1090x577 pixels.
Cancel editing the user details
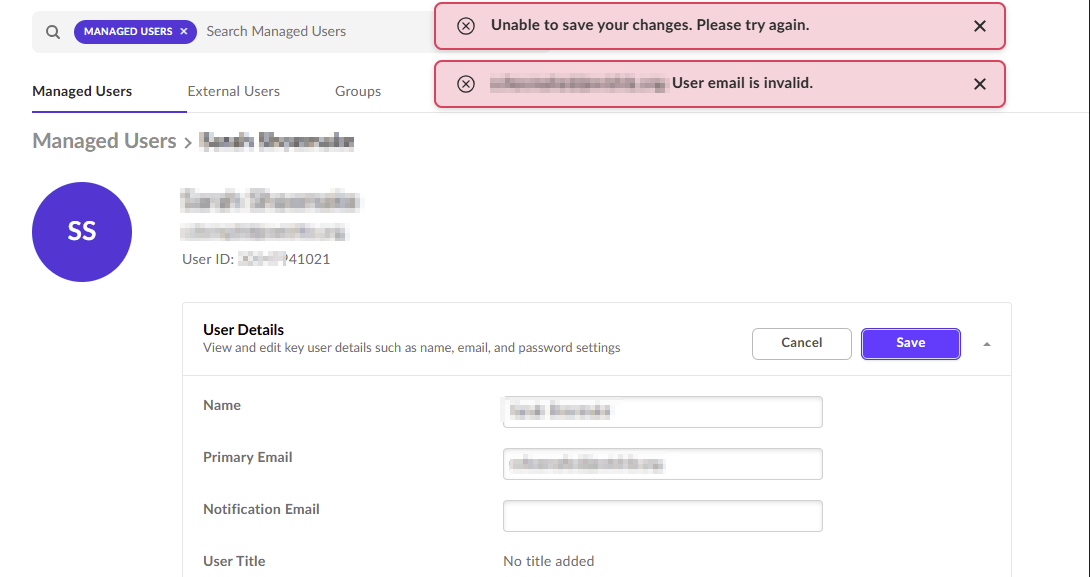(x=802, y=343)
